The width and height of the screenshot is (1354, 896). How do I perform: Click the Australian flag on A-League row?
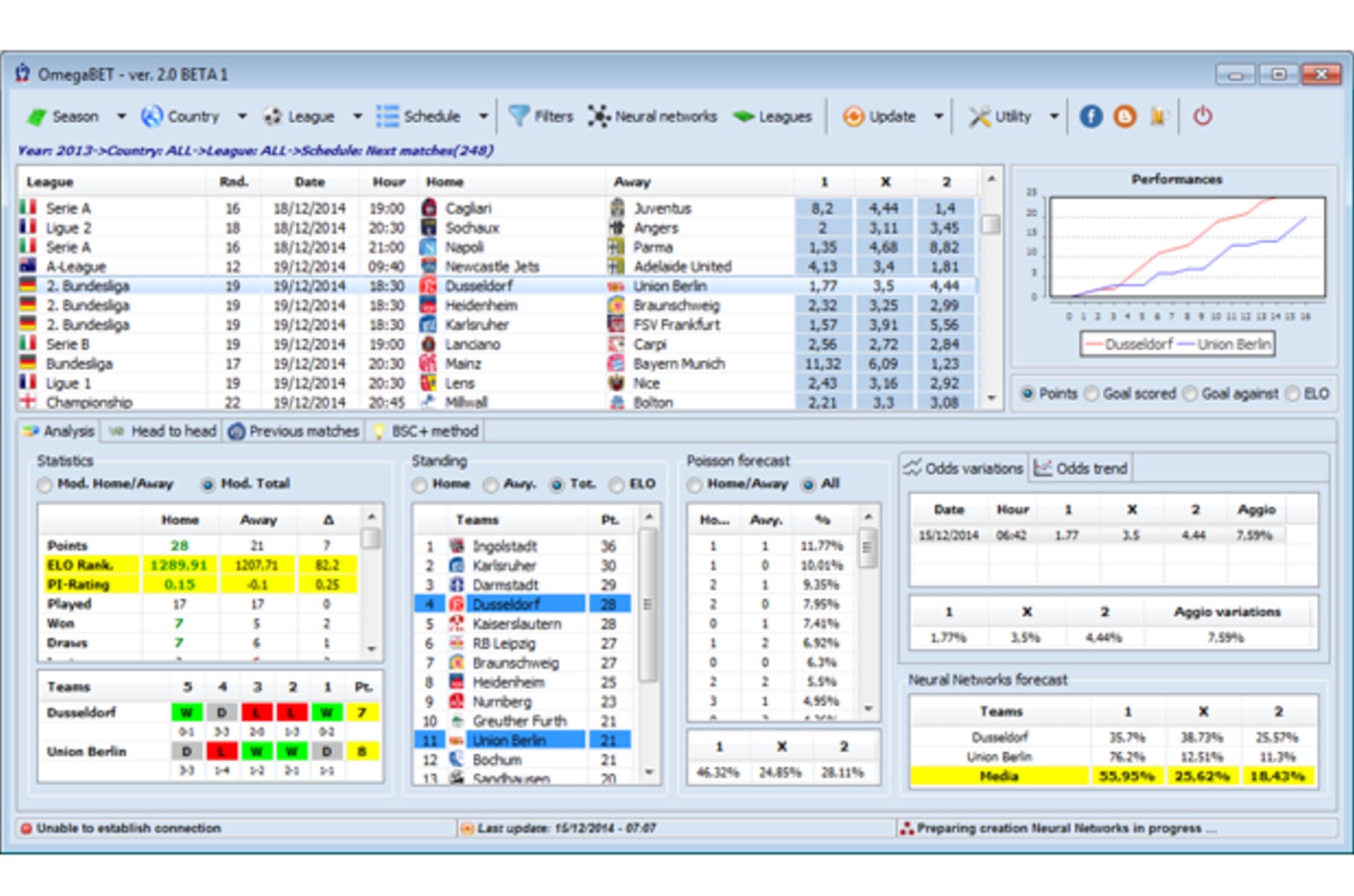pyautogui.click(x=28, y=265)
